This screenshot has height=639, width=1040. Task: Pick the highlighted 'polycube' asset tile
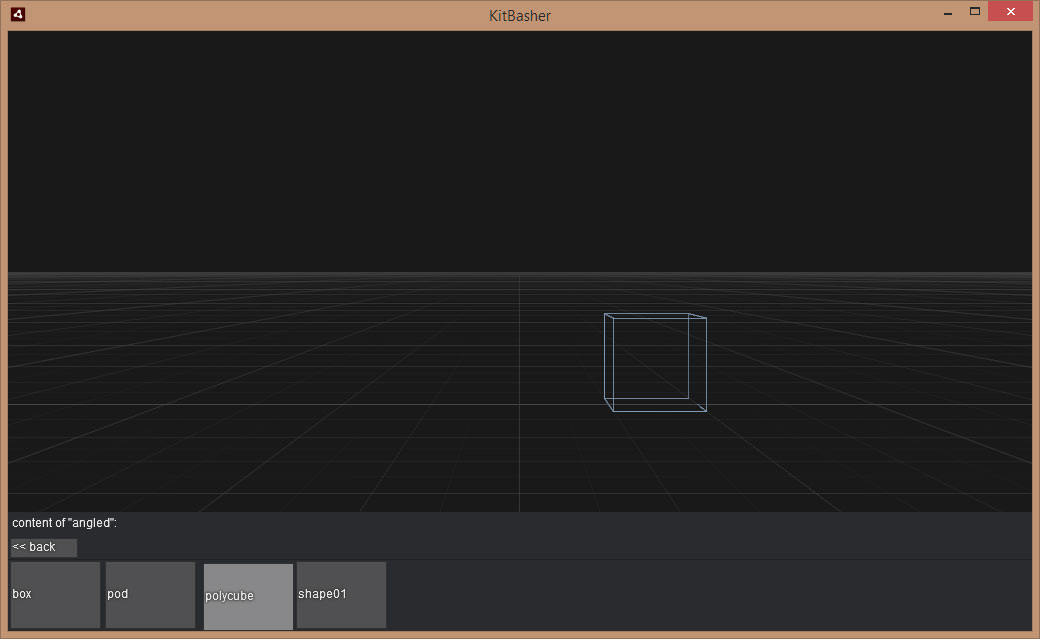click(248, 596)
